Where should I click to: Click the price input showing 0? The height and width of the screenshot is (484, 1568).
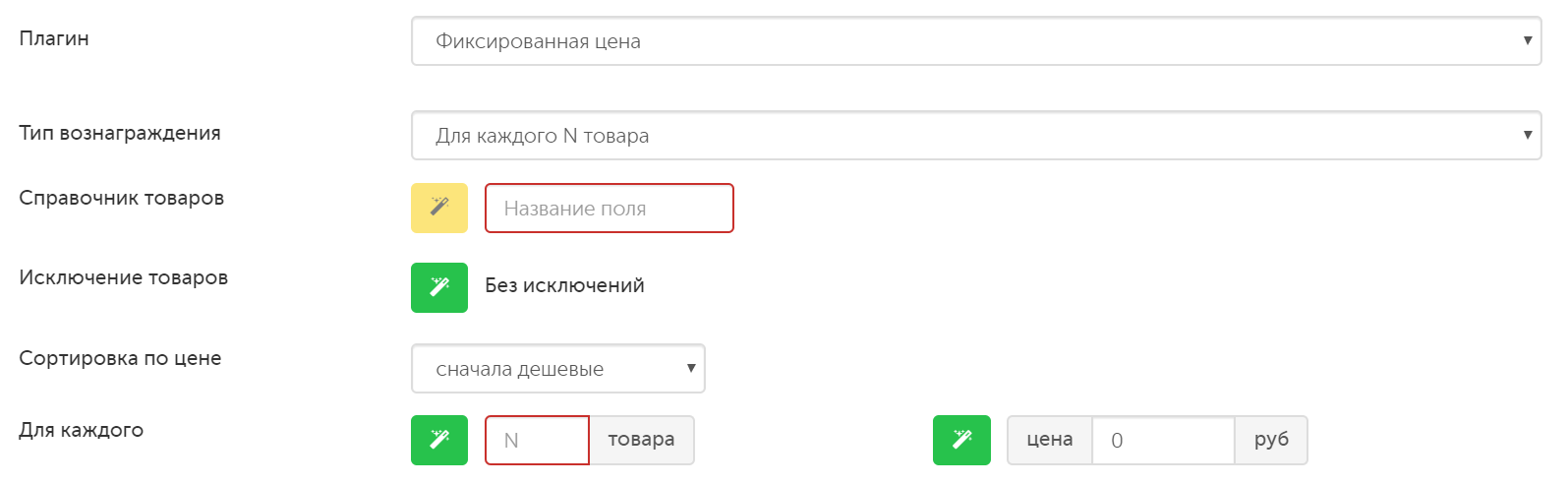click(x=1163, y=440)
